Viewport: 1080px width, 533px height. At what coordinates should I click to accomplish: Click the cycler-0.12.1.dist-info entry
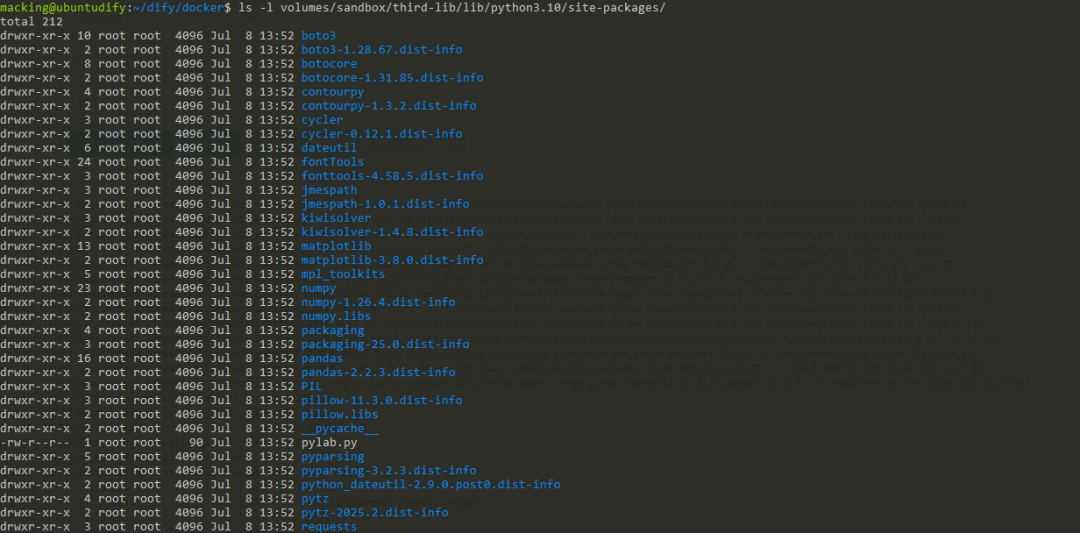tap(381, 133)
